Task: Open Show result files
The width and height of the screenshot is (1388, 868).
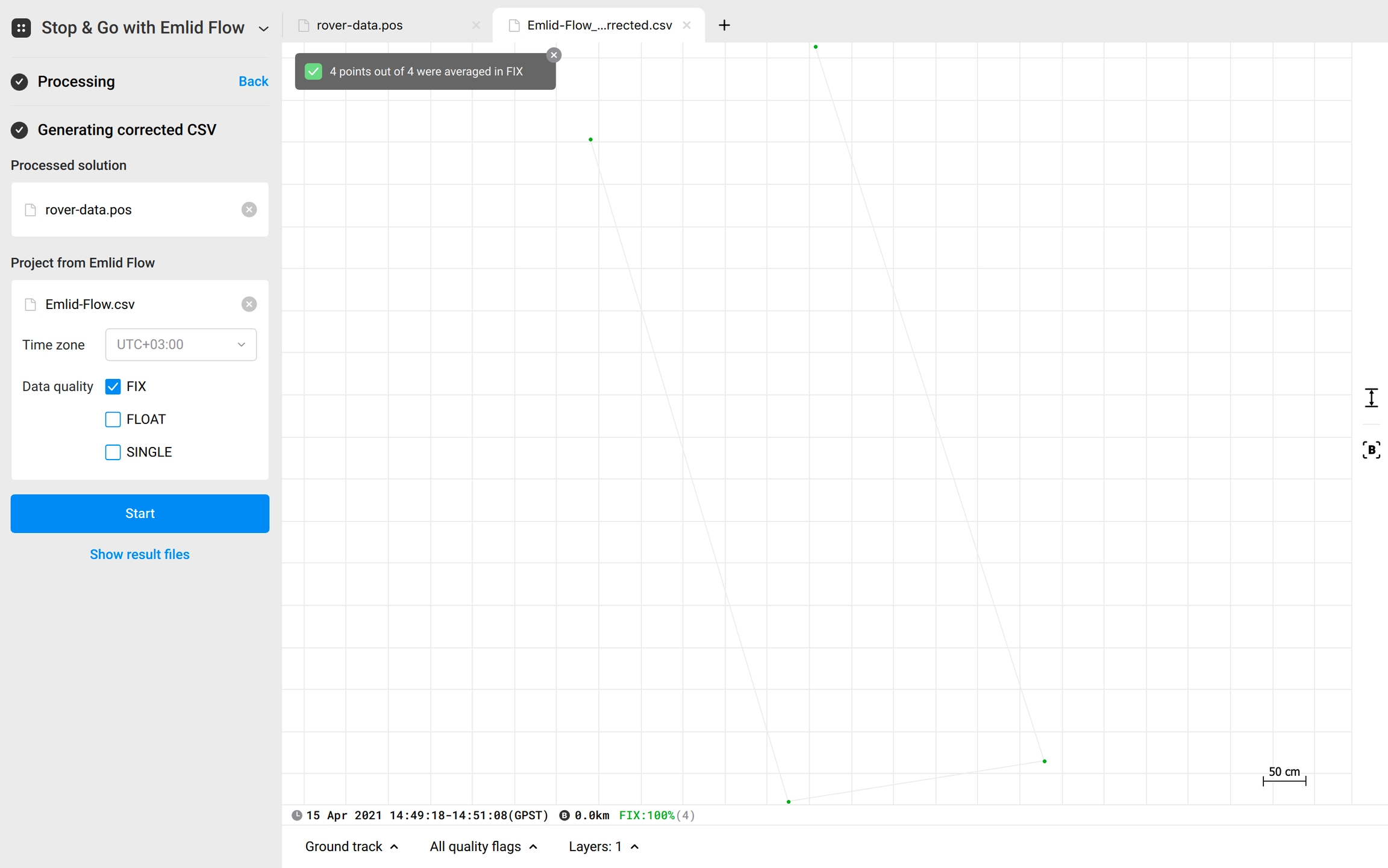Action: pos(140,554)
